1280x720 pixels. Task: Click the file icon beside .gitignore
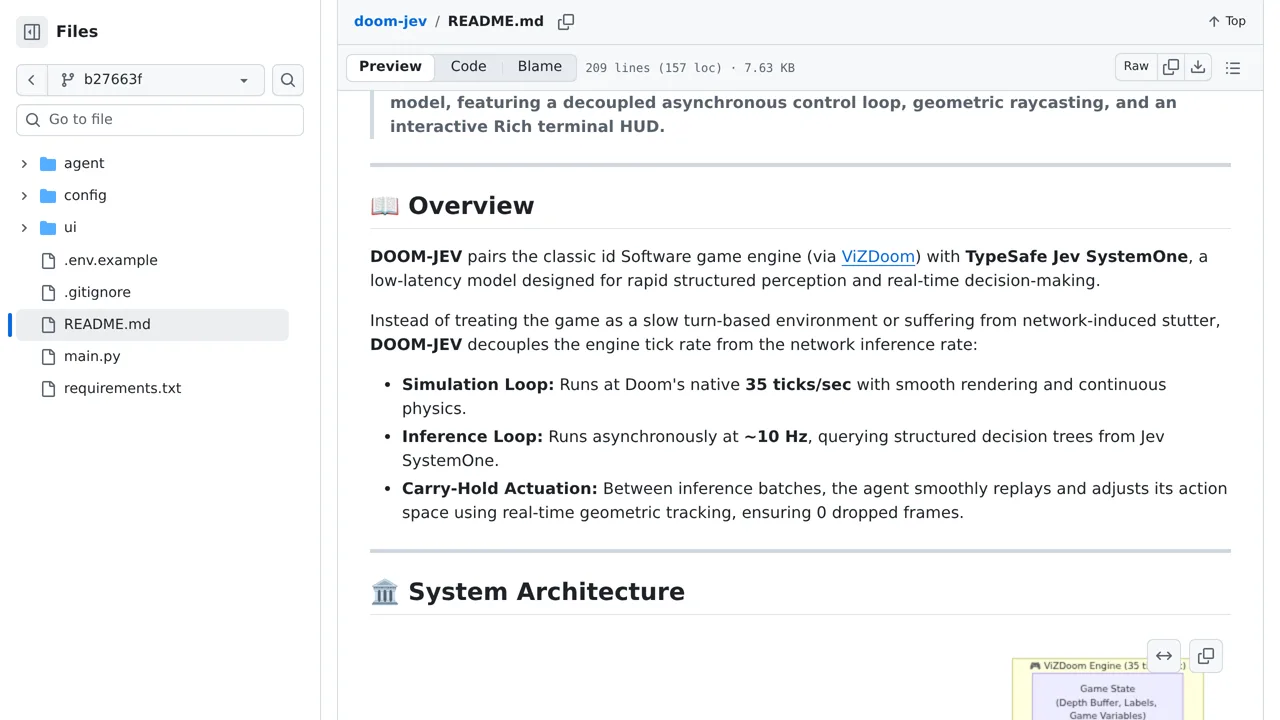pos(48,292)
